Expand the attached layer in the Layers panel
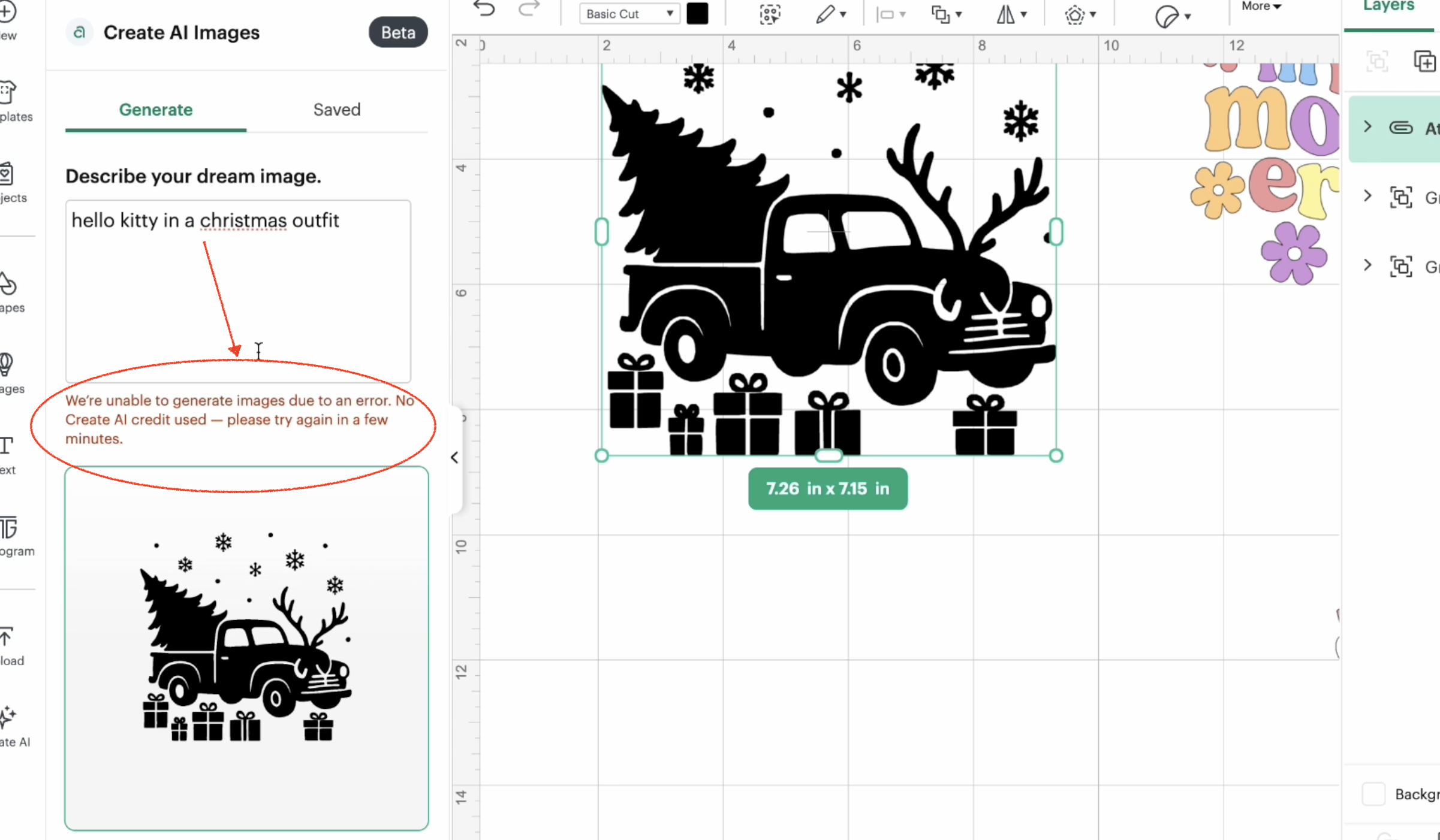The height and width of the screenshot is (840, 1440). coord(1368,127)
